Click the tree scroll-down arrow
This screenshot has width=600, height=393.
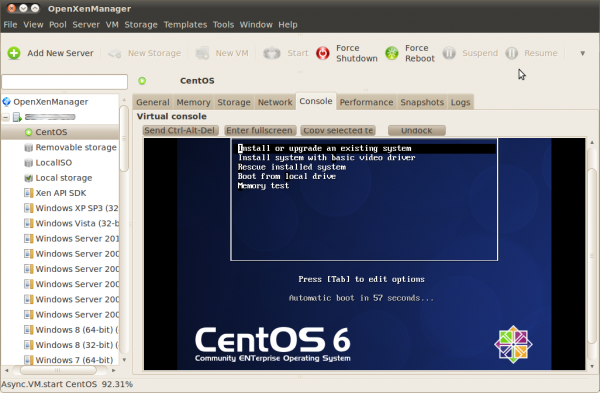click(x=124, y=360)
